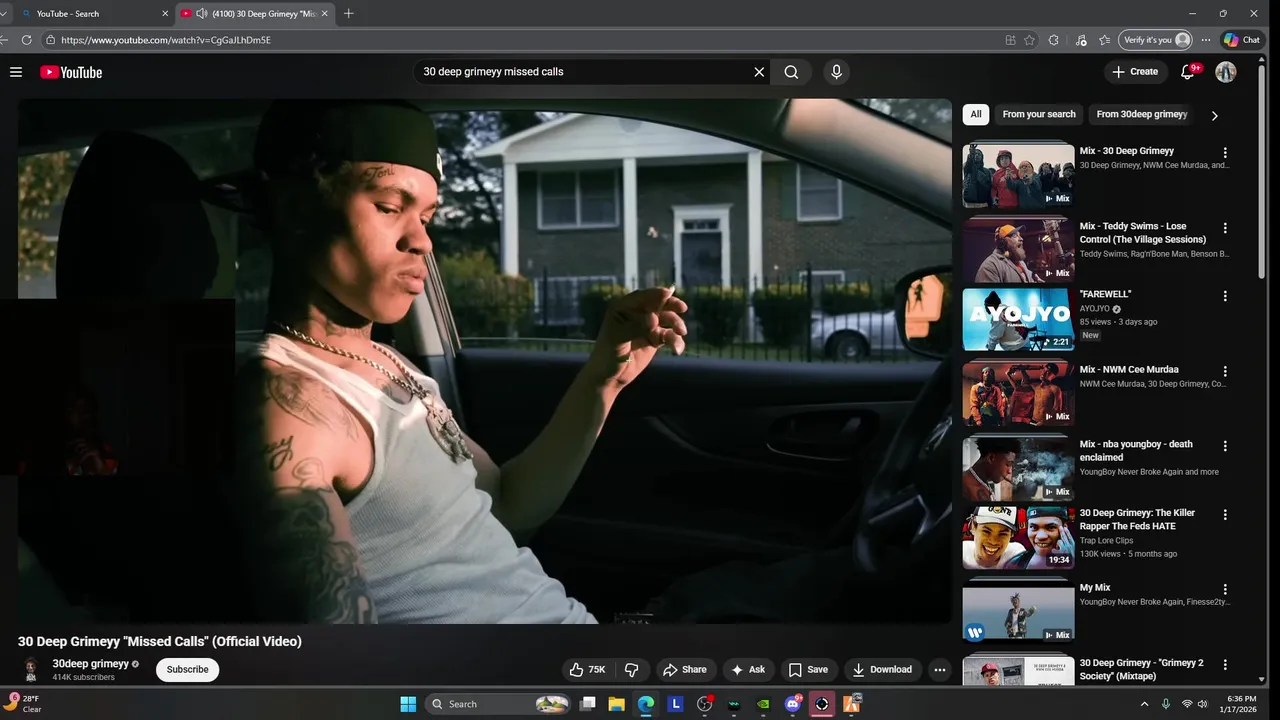
Task: Open the media control music note icon
Action: (1081, 40)
